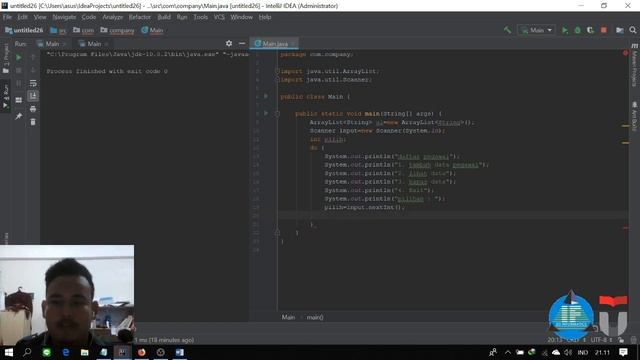The width and height of the screenshot is (640, 360).
Task: Open the File menu
Action: pos(7,17)
